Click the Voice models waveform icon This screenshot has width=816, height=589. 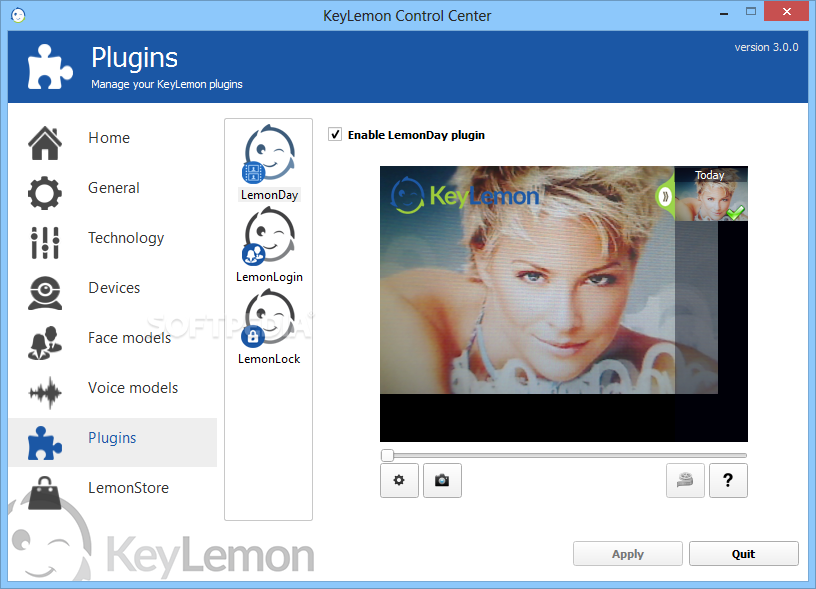tap(45, 393)
